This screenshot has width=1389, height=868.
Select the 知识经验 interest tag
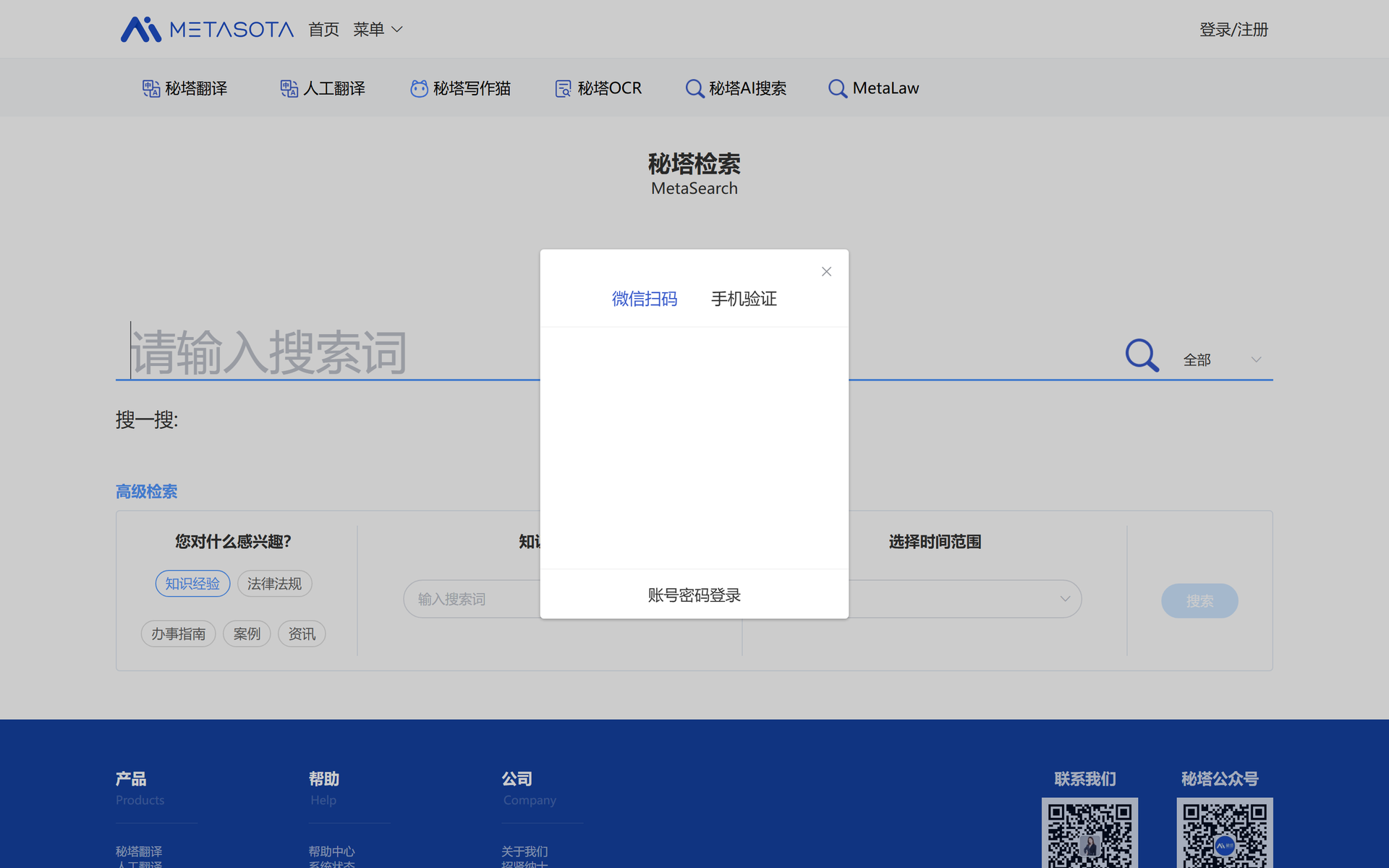click(192, 584)
